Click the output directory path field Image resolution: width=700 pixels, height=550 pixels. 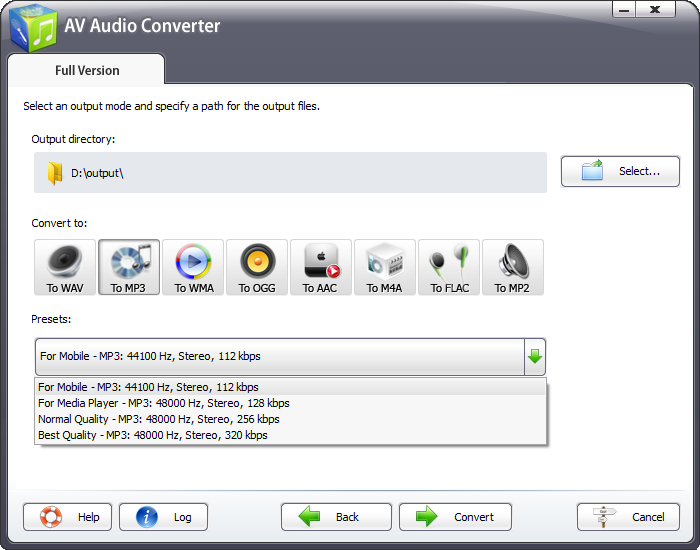pos(290,173)
